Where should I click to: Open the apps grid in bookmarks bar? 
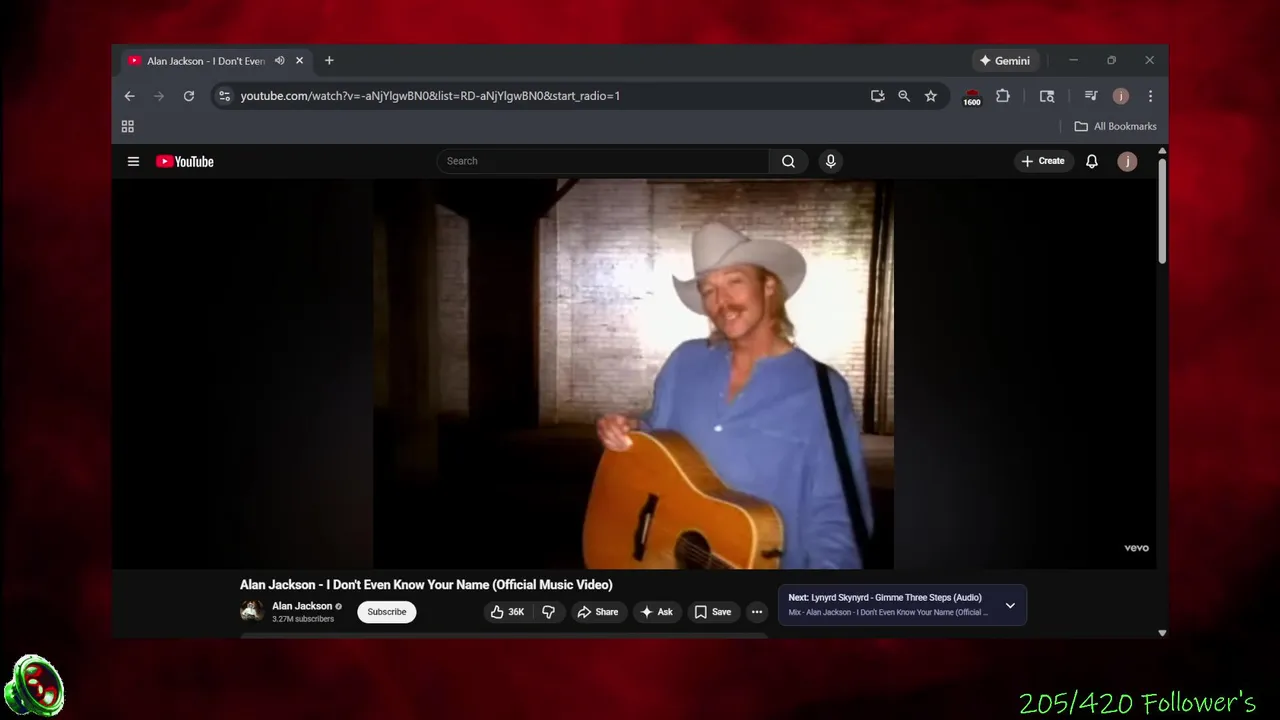click(x=128, y=126)
